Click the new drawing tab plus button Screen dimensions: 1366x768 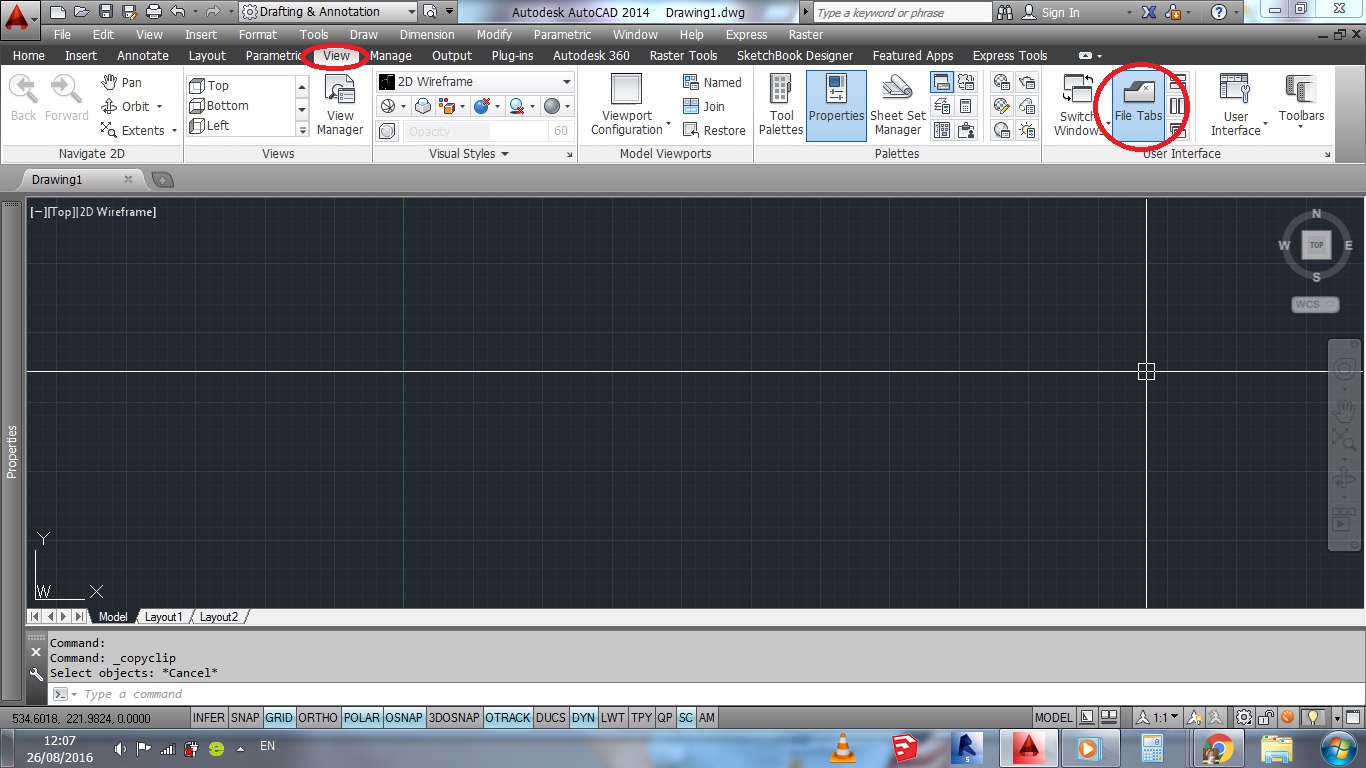click(162, 180)
